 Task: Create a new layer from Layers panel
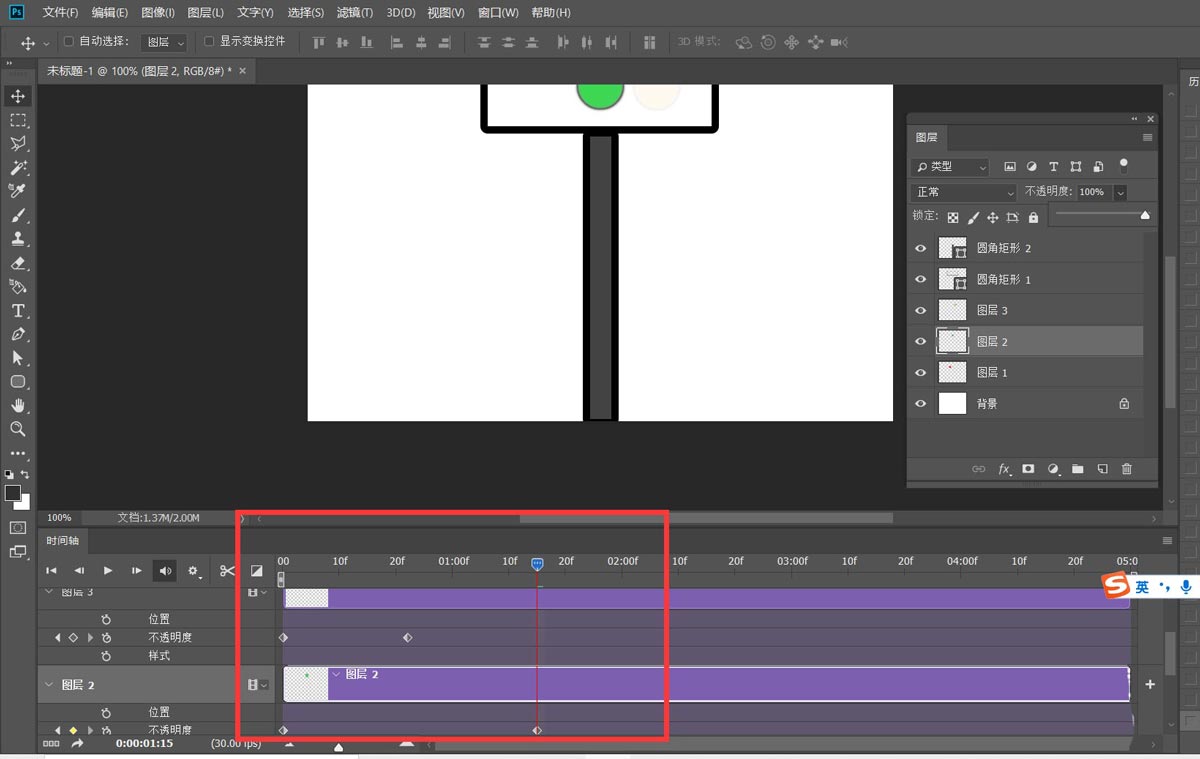coord(1102,469)
